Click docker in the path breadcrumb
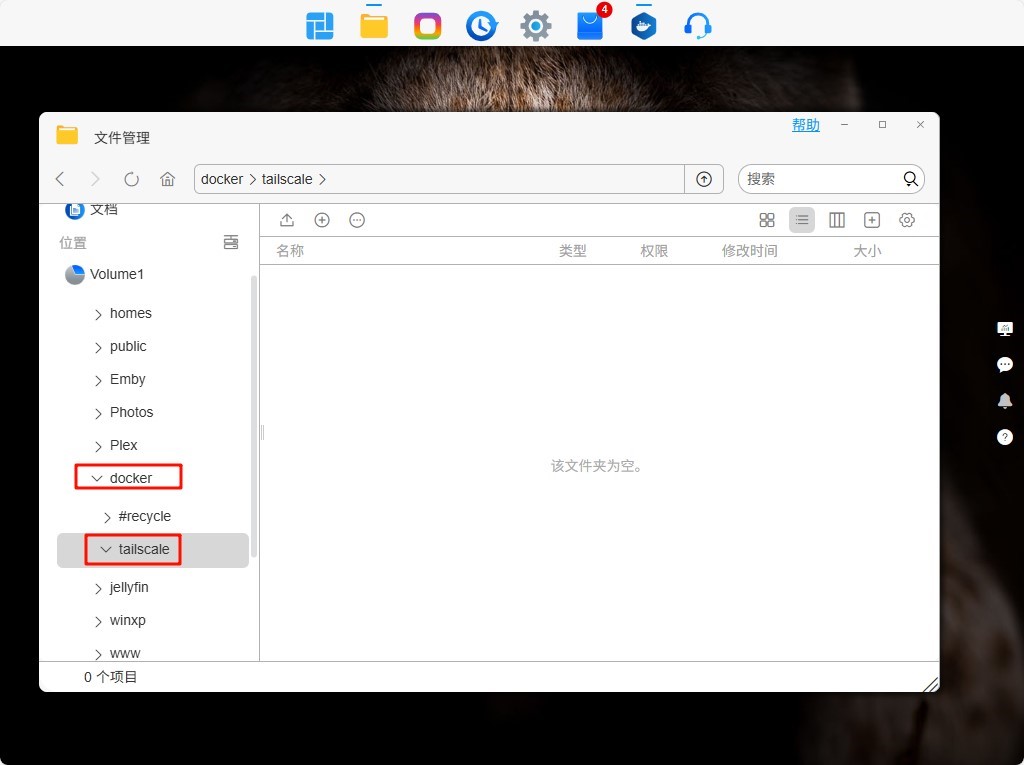Screen dimensions: 1024x765 click(x=222, y=179)
